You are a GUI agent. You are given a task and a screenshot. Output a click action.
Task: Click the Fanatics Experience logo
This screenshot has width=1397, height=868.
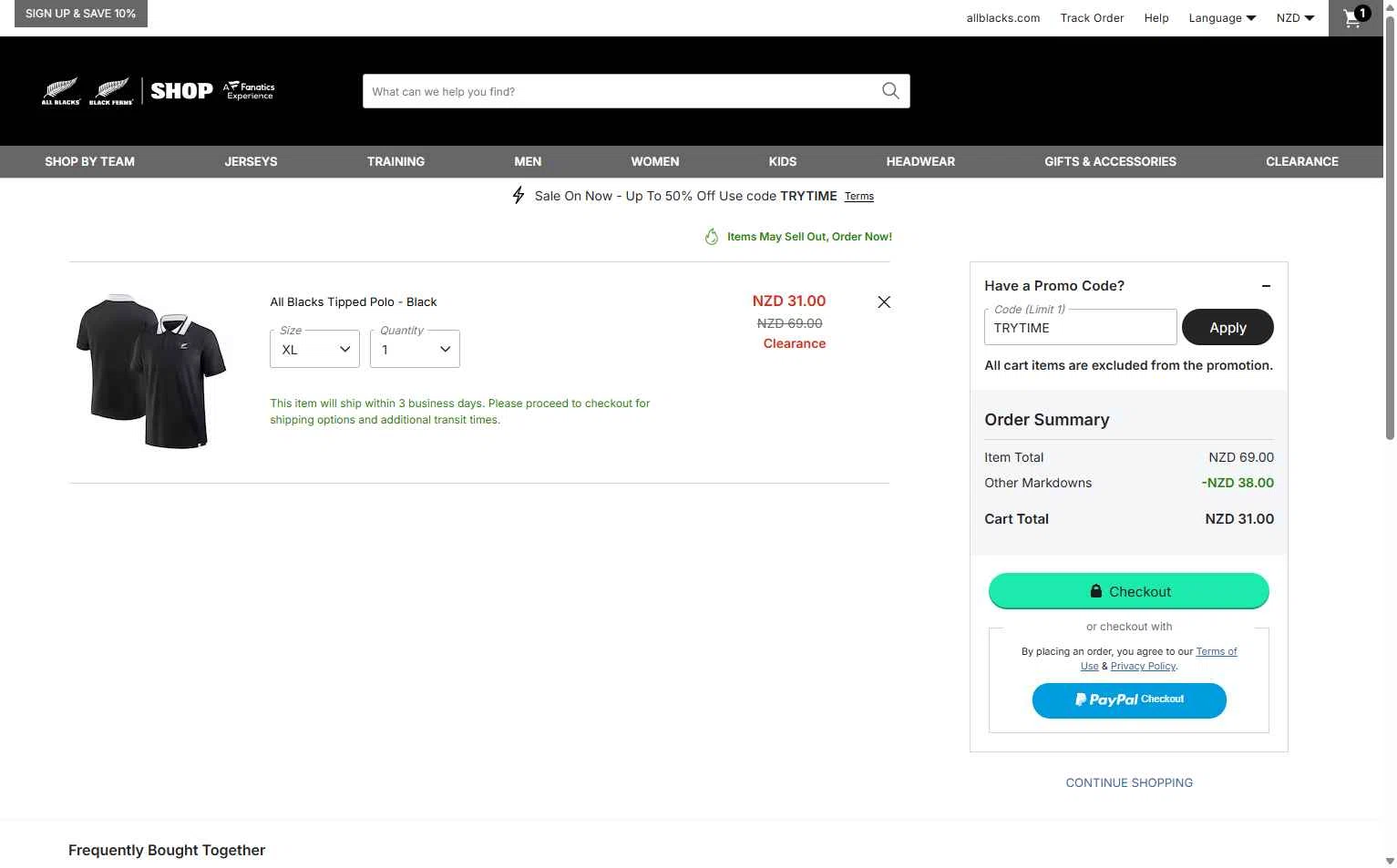(x=249, y=90)
